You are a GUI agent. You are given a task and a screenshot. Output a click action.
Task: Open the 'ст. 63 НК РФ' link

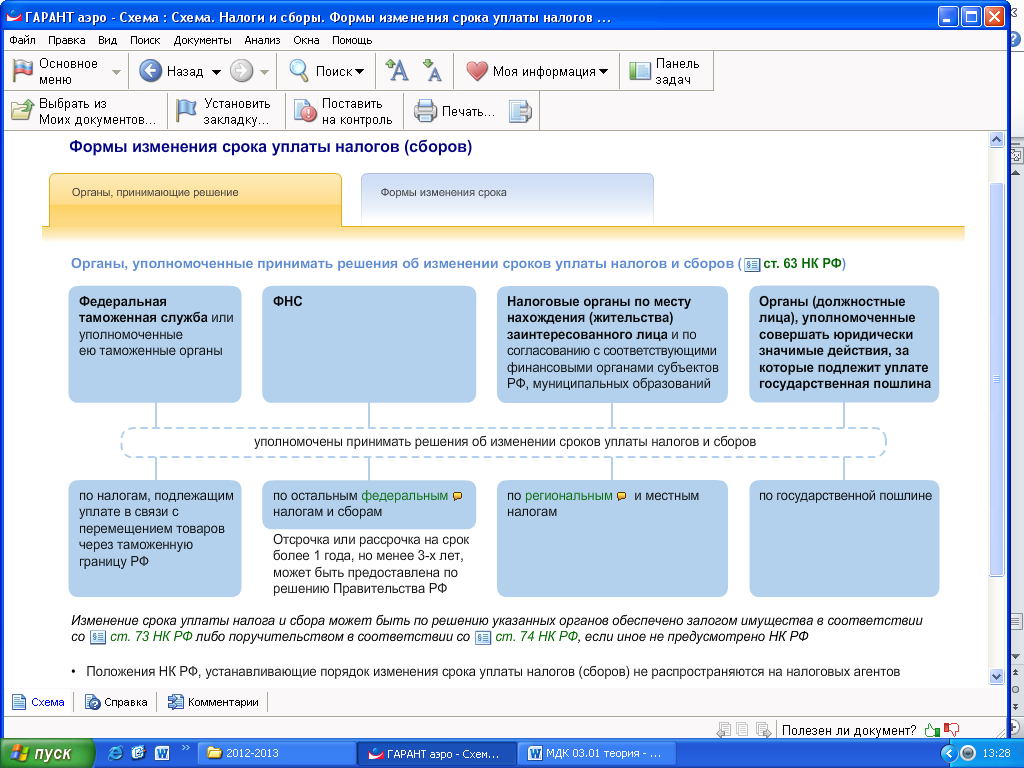(x=802, y=264)
